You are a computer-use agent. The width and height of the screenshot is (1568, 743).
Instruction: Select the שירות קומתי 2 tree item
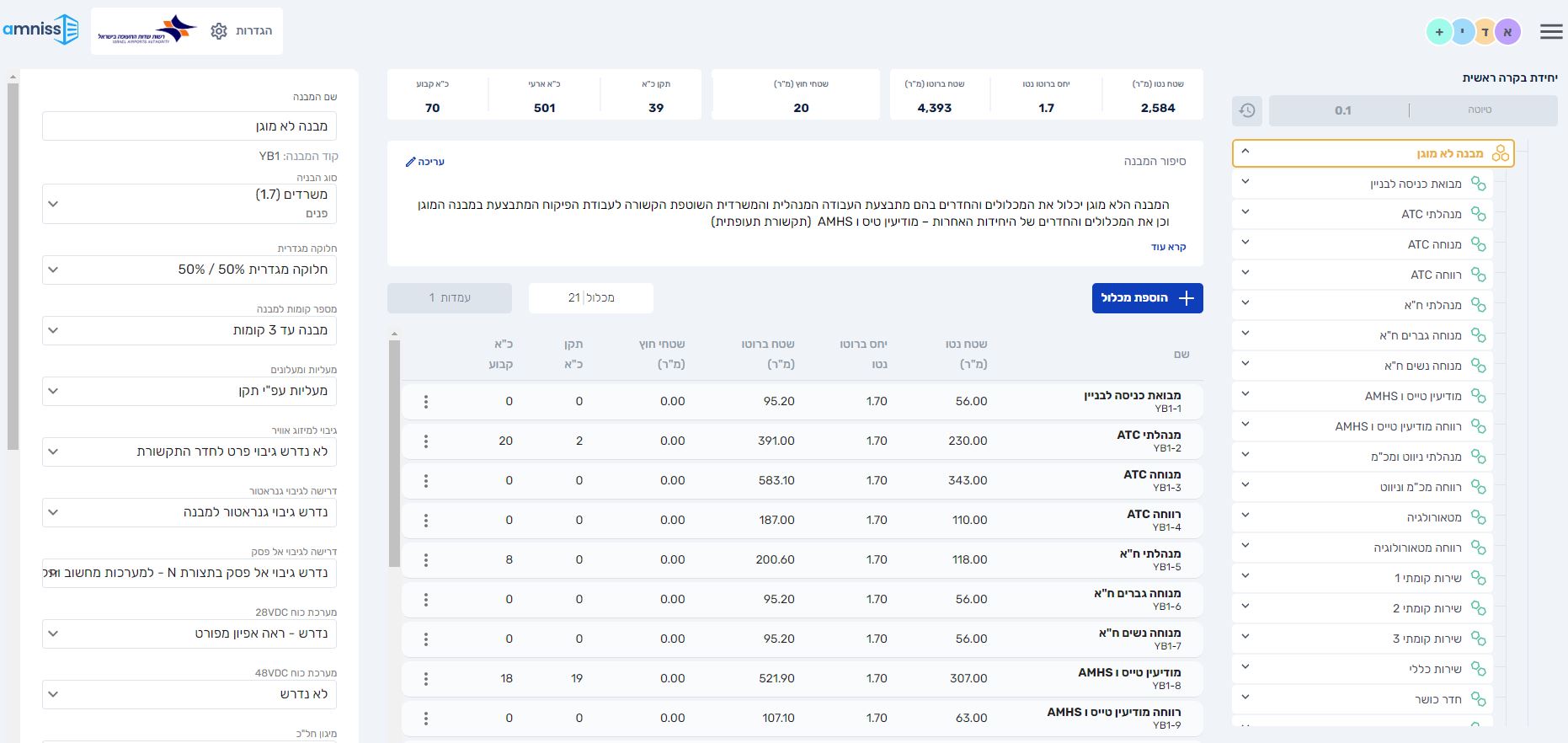1363,608
